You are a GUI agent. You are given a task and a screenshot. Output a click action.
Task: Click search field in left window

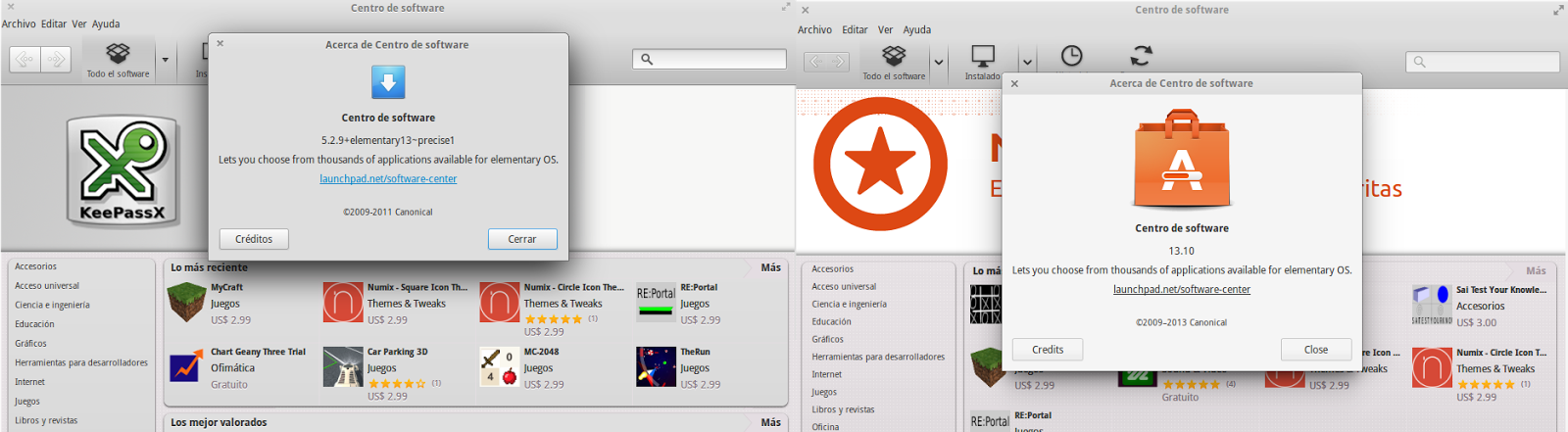click(710, 59)
